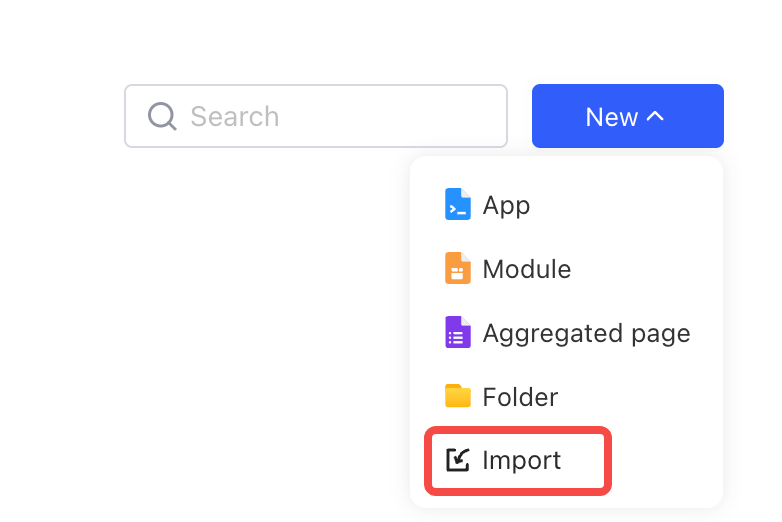Collapse the New menu via chevron arrow

click(656, 116)
